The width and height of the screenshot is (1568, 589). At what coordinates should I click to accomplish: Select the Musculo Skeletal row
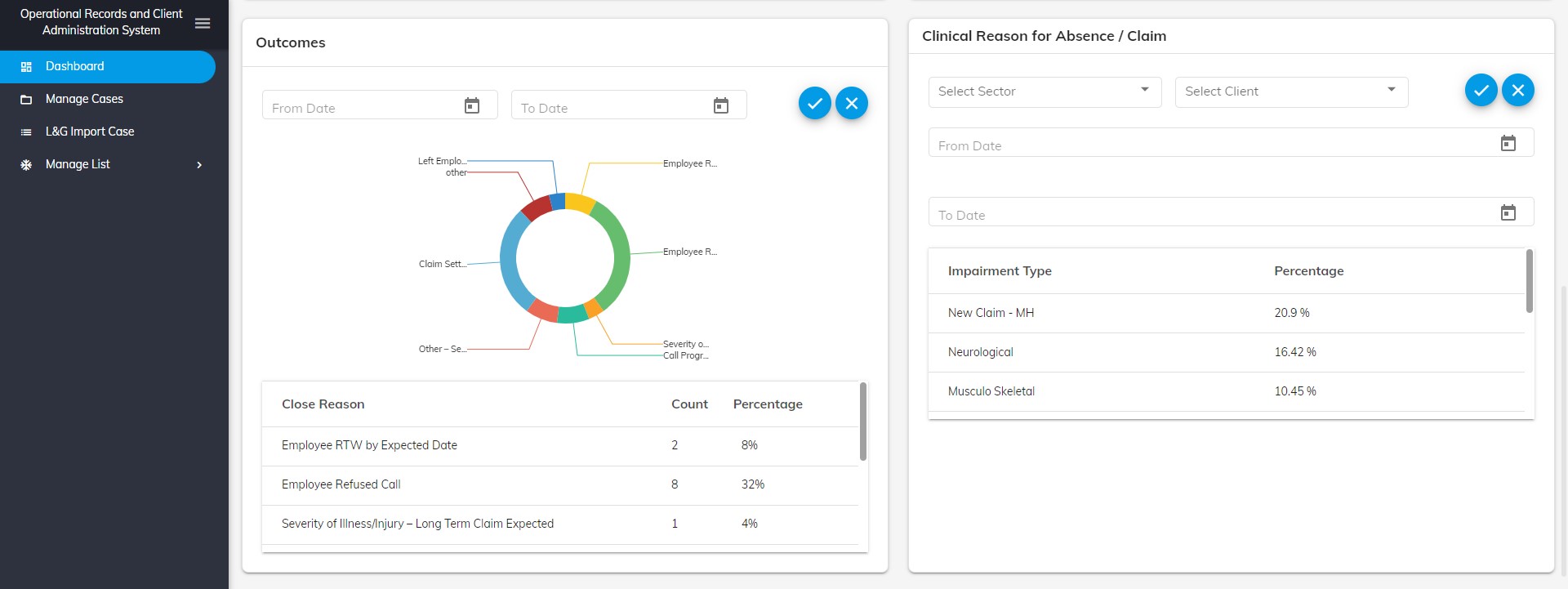coord(1227,391)
